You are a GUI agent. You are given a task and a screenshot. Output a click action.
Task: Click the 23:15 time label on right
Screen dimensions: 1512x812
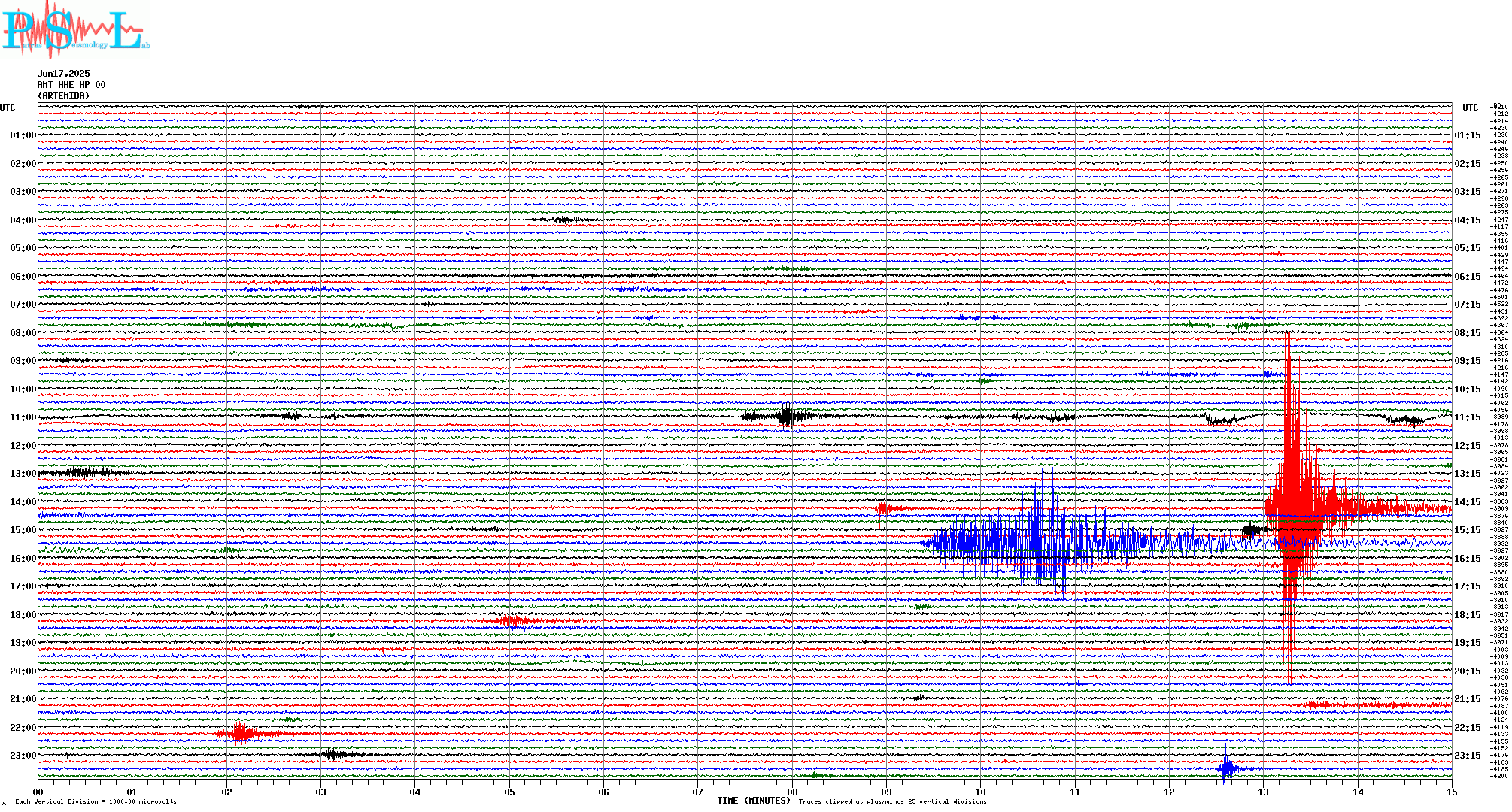1468,756
